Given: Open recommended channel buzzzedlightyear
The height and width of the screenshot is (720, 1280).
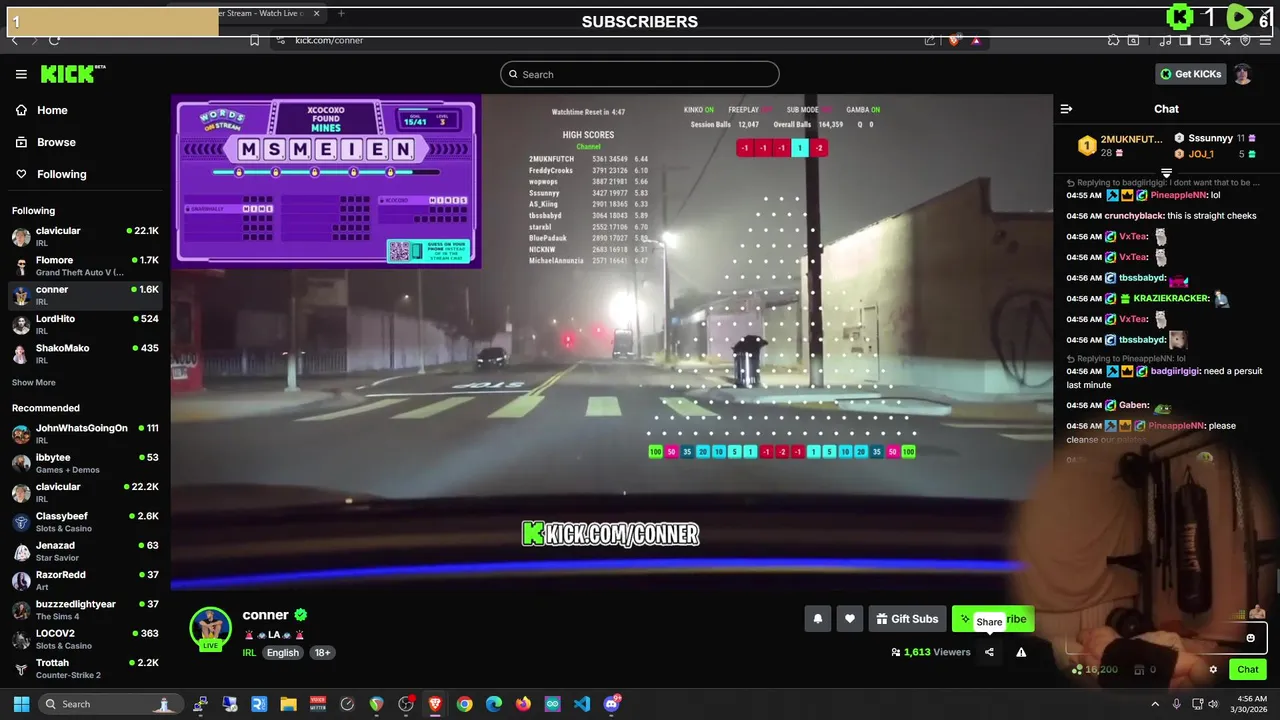Looking at the screenshot, I should pyautogui.click(x=85, y=609).
